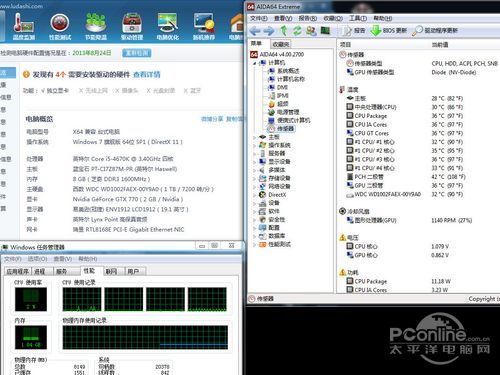Open the 新机推荐 new PC recommendation icon
Image resolution: width=500 pixels, height=375 pixels.
point(204,26)
